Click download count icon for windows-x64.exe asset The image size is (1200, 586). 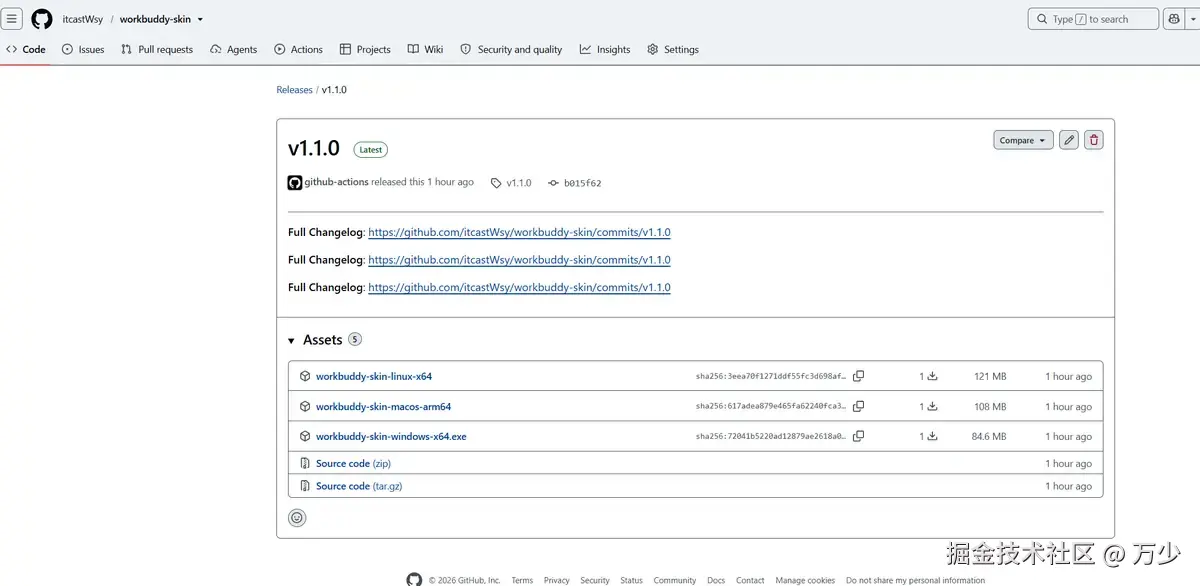tap(932, 437)
